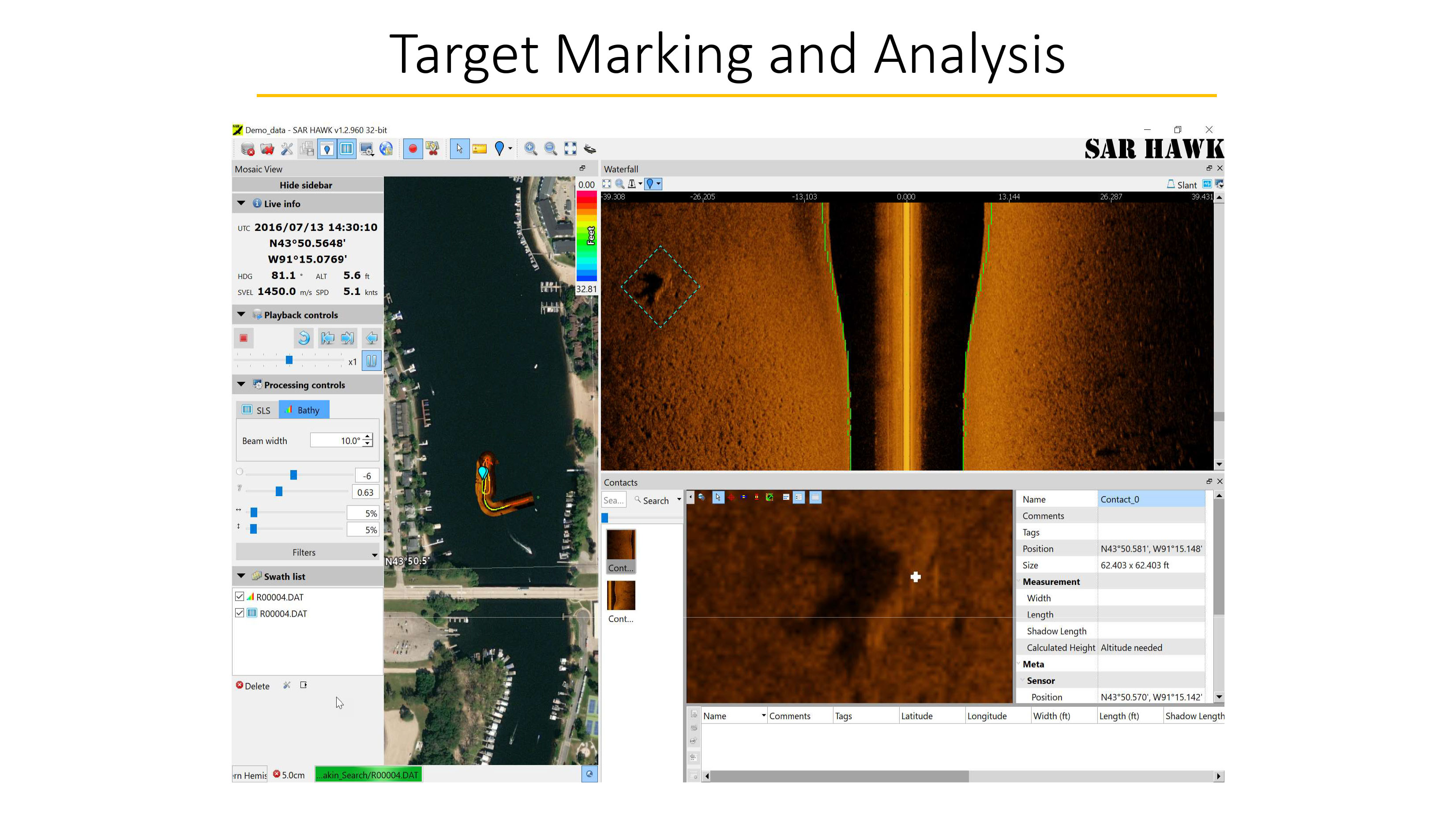Select the first Cont... thumbnail
Image resolution: width=1456 pixels, height=818 pixels.
tap(621, 550)
